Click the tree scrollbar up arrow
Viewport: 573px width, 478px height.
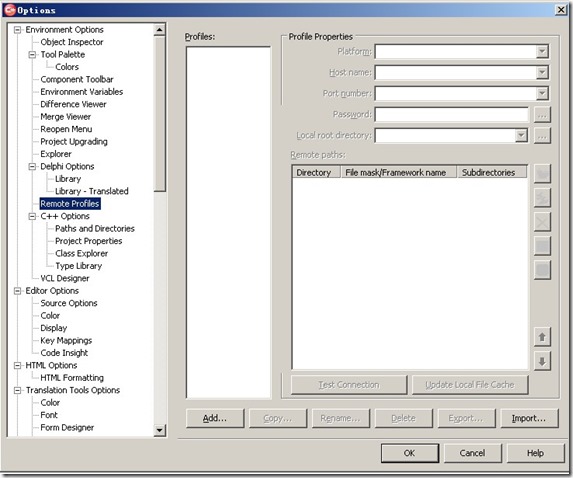[x=159, y=30]
